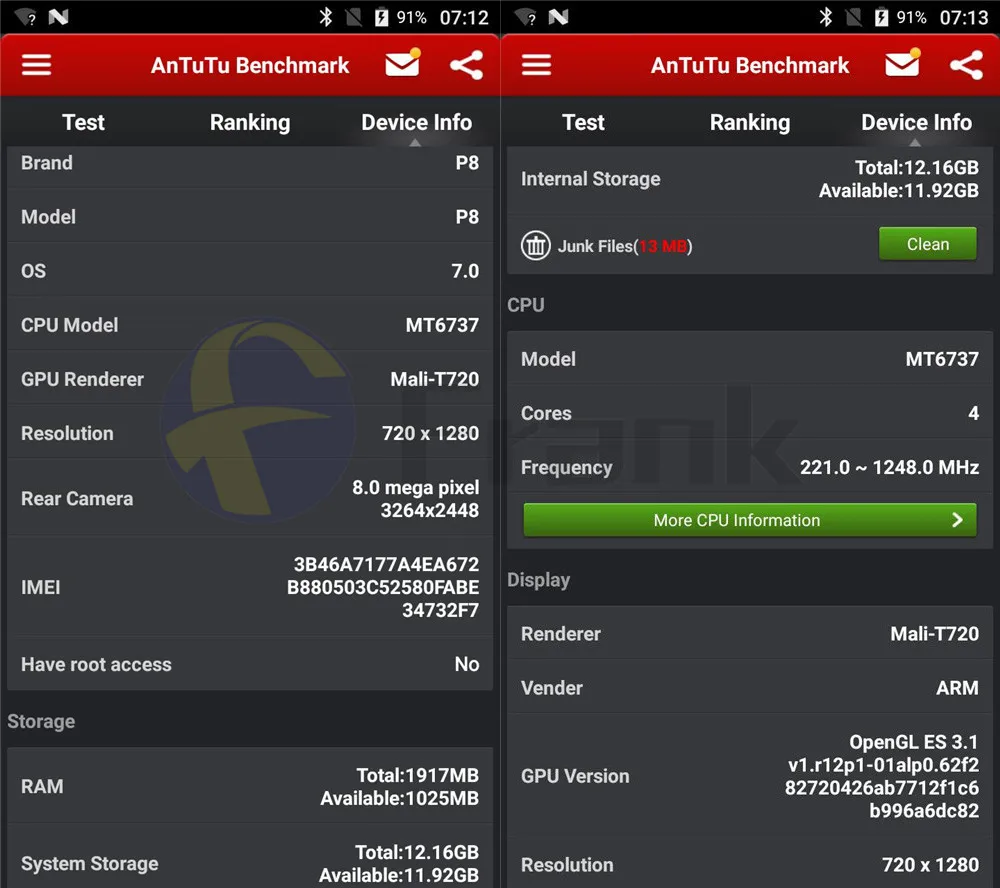
Task: Switch to Ranking tab in right screenshot
Action: 750,122
